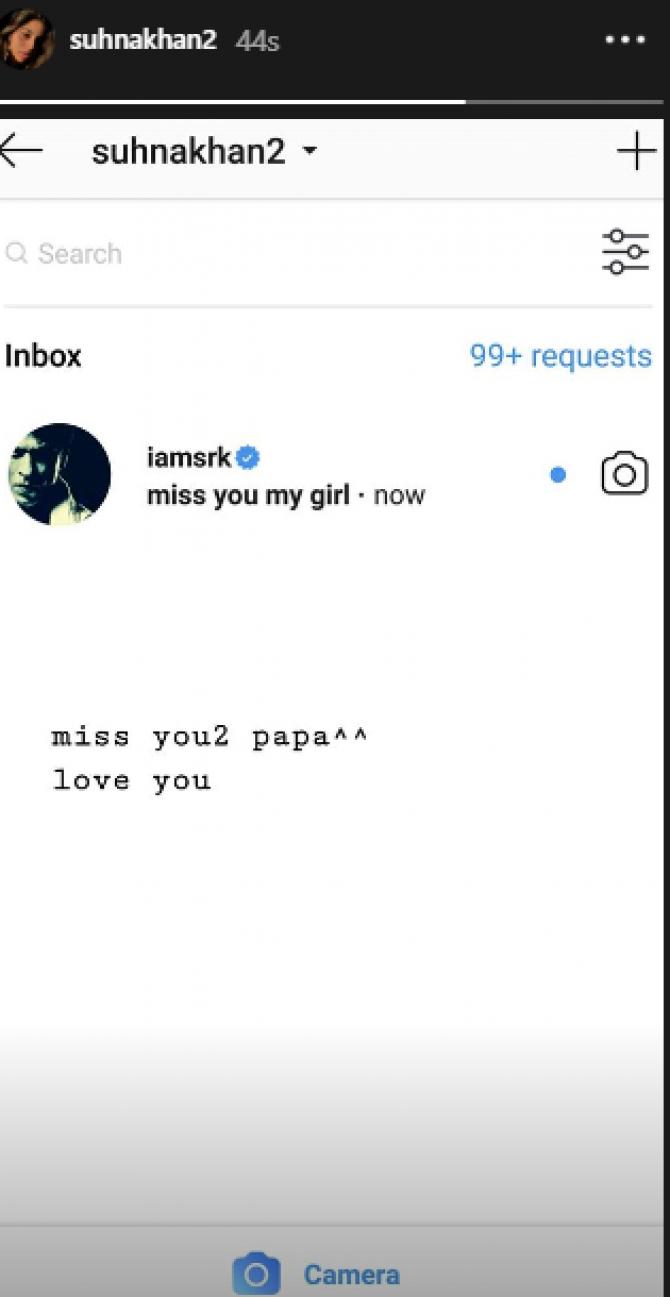This screenshot has height=1297, width=670.
Task: Open suhnakhan2 username in story header
Action: (143, 41)
